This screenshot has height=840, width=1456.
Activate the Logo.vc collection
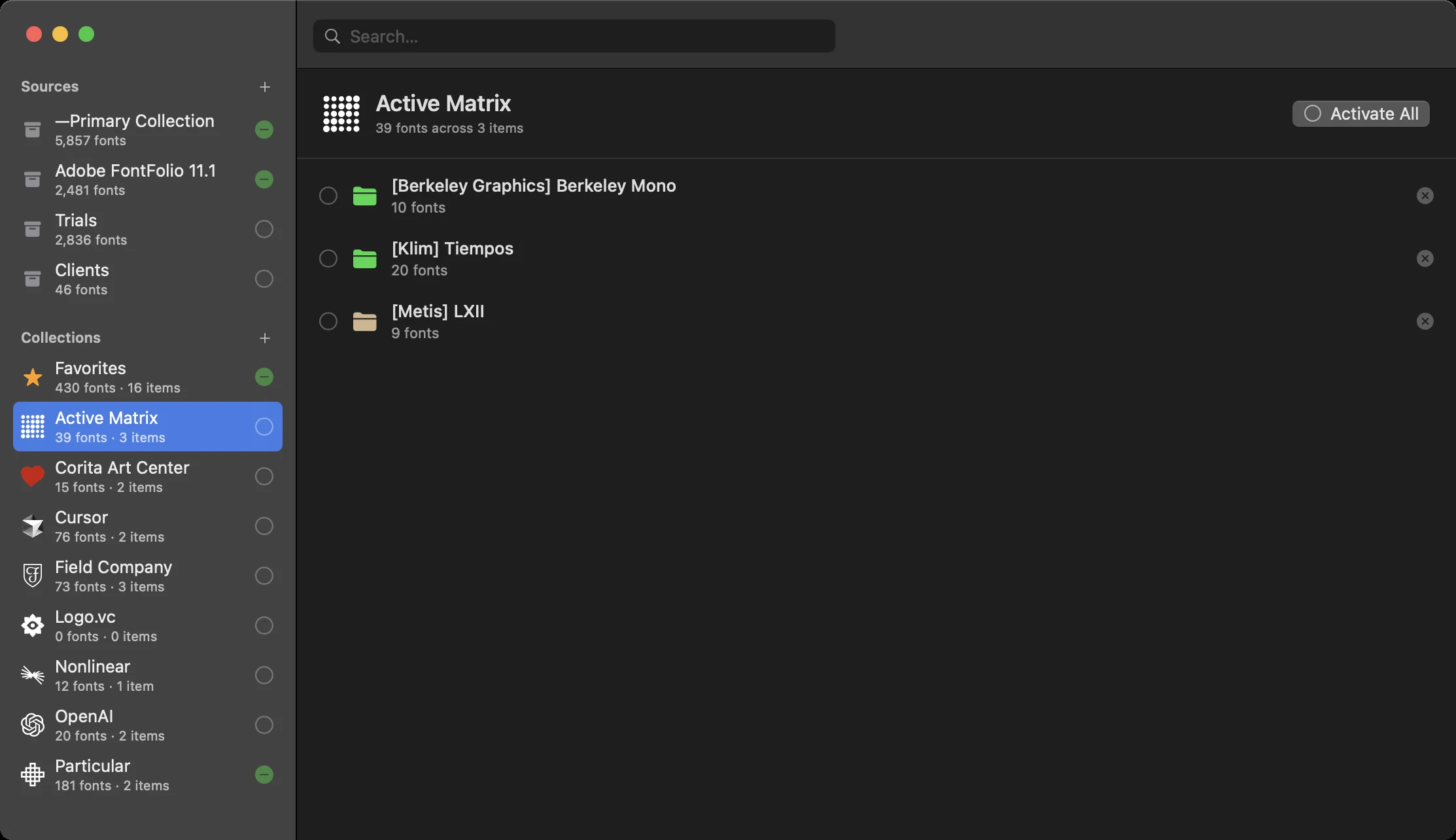coord(264,625)
